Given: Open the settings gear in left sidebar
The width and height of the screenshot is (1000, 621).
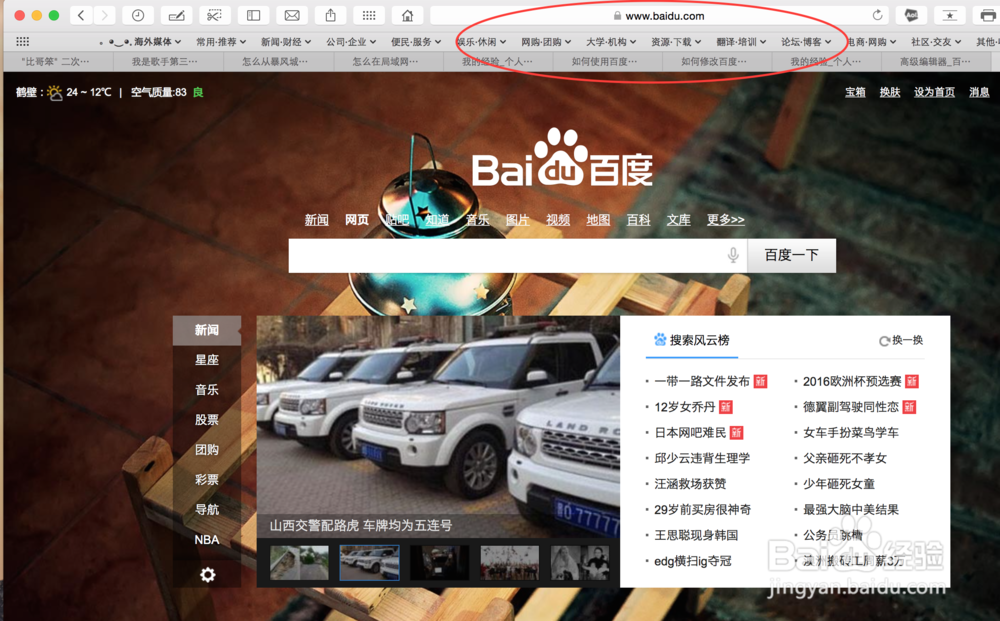Looking at the screenshot, I should coord(207,574).
